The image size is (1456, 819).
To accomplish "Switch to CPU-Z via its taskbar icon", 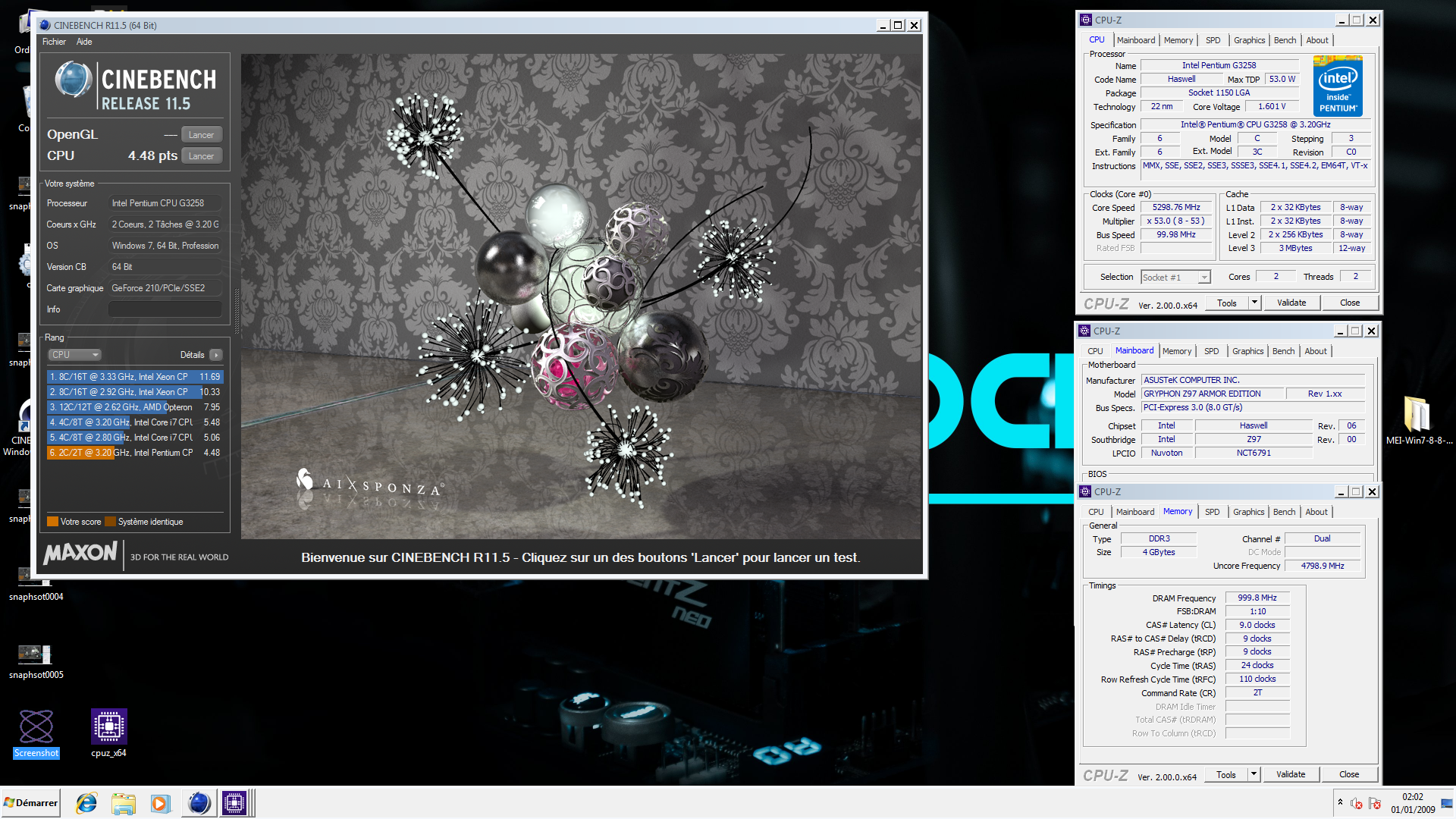I will [234, 803].
